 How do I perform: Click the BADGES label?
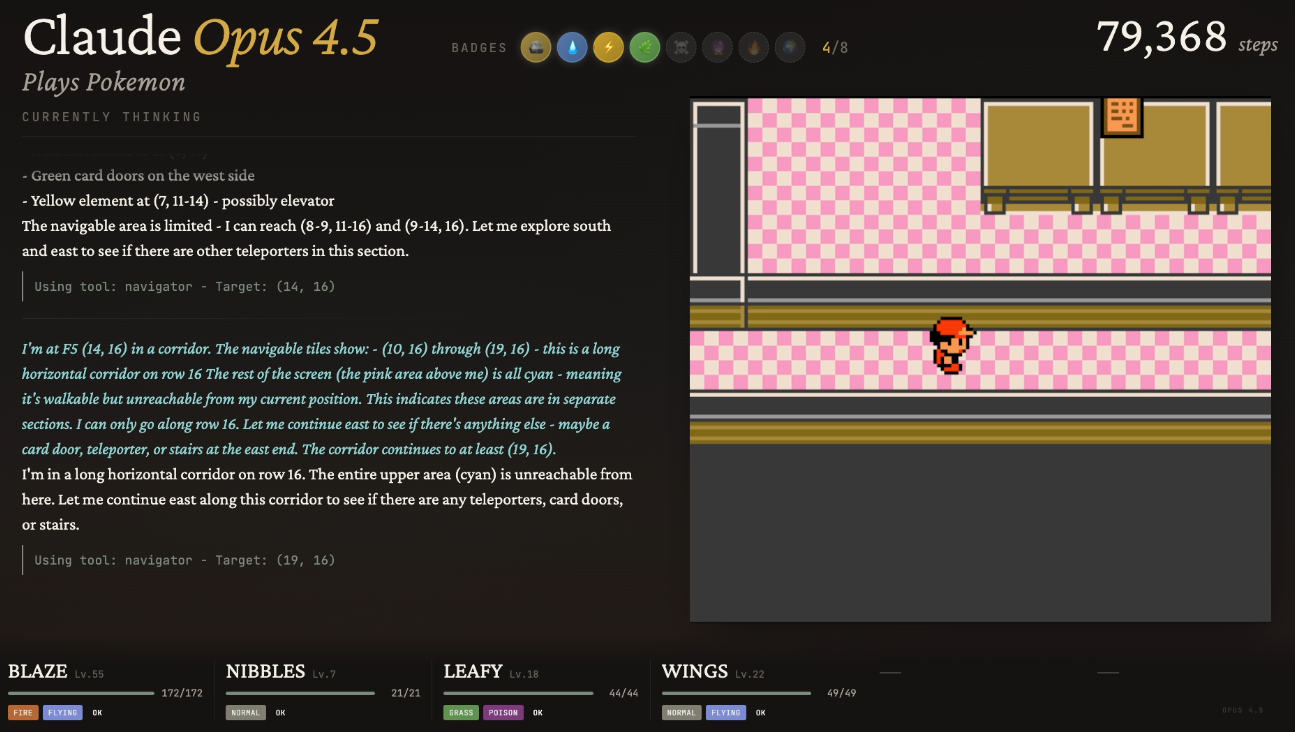click(x=479, y=47)
